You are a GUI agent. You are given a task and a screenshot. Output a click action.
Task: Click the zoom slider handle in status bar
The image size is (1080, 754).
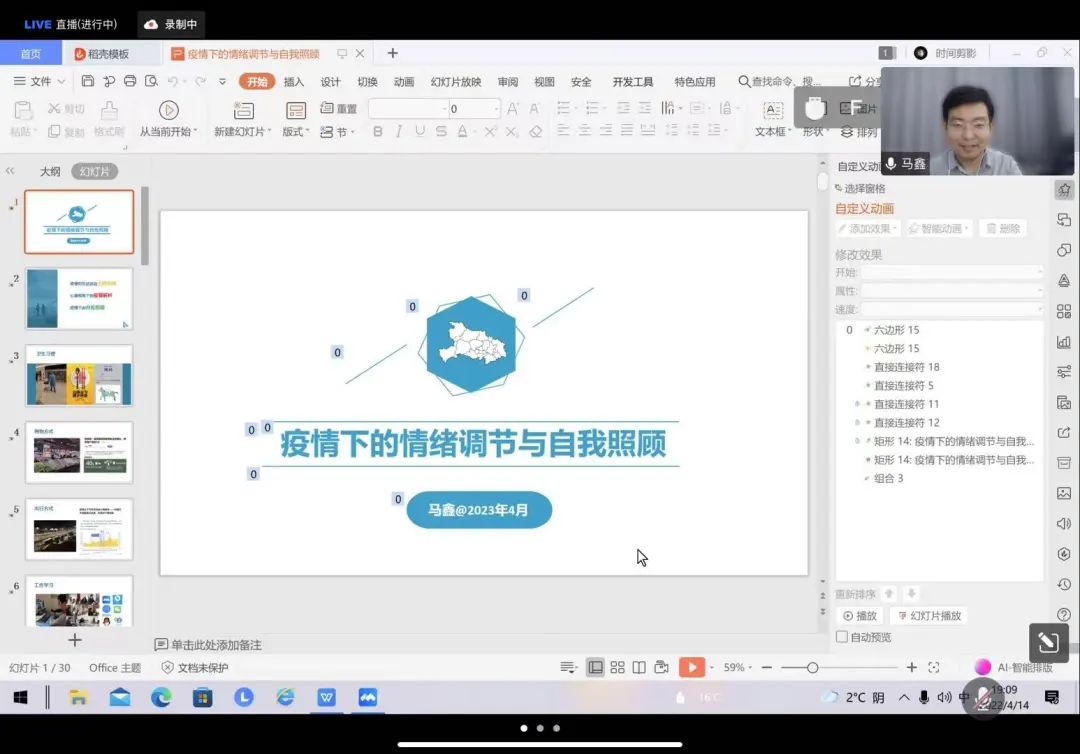[x=812, y=667]
